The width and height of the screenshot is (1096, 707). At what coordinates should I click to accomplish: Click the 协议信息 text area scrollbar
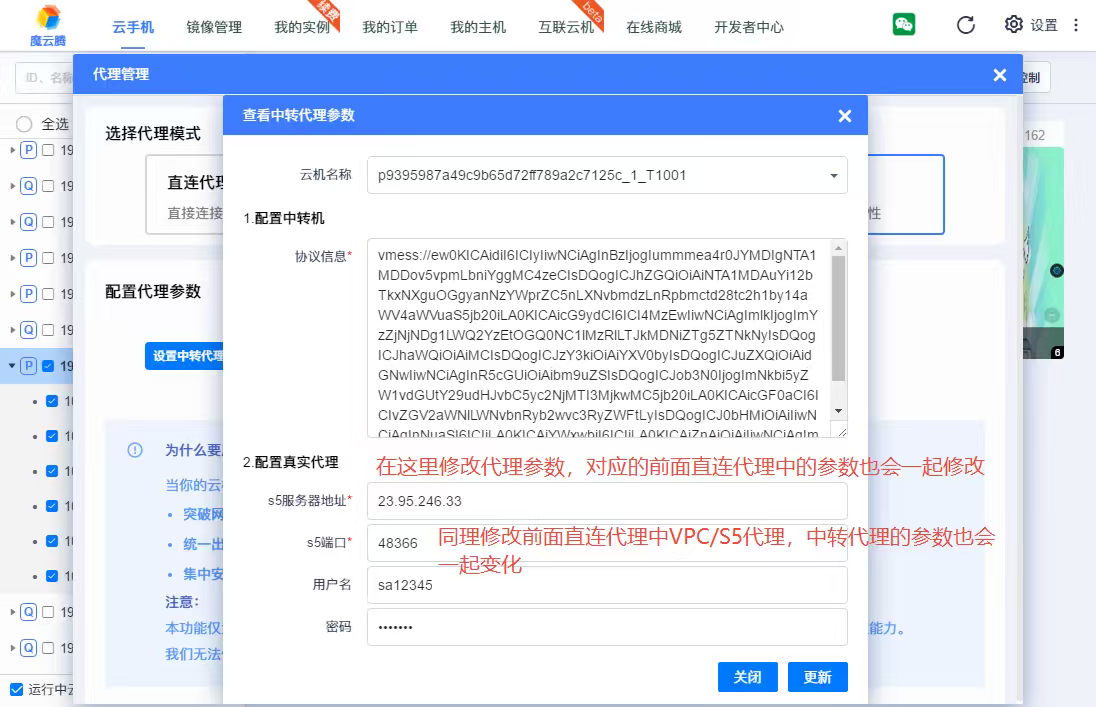839,320
